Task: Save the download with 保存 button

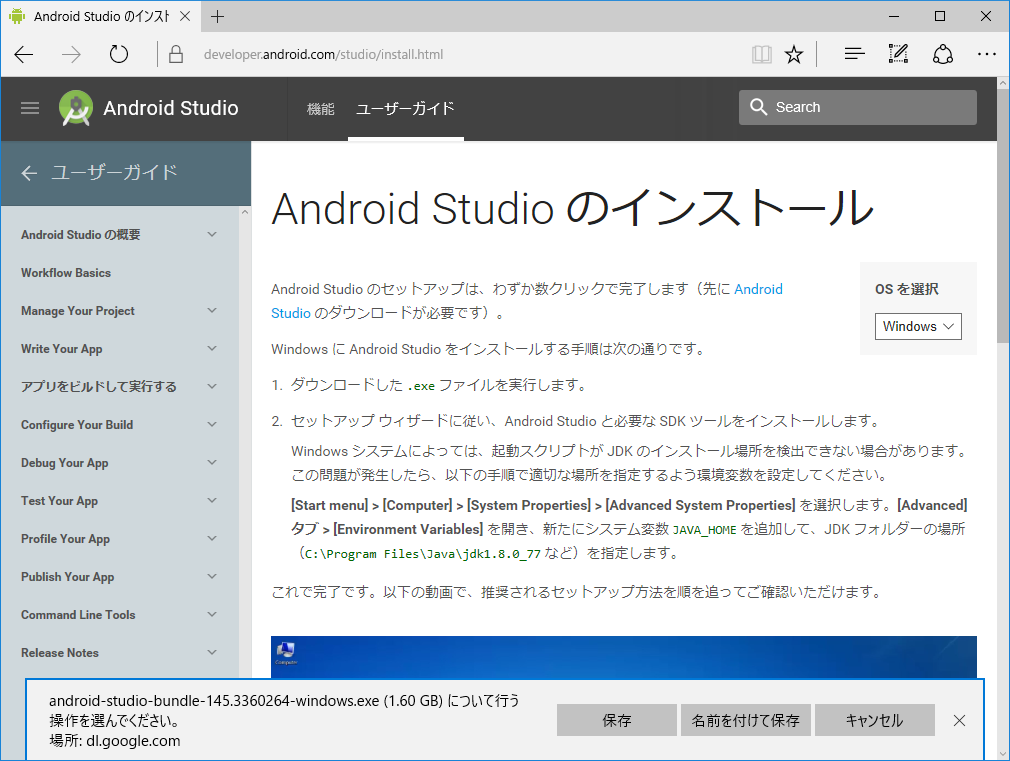Action: pyautogui.click(x=616, y=720)
